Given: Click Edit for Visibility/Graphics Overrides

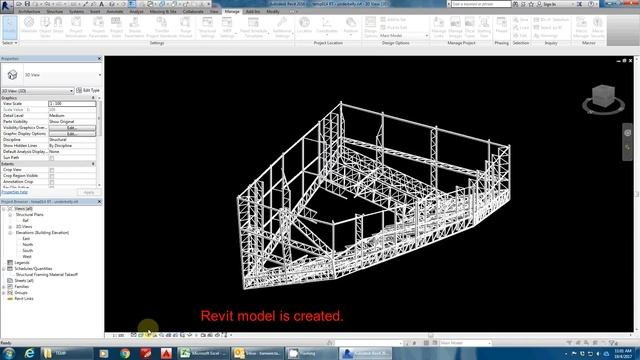Looking at the screenshot, I should point(72,128).
